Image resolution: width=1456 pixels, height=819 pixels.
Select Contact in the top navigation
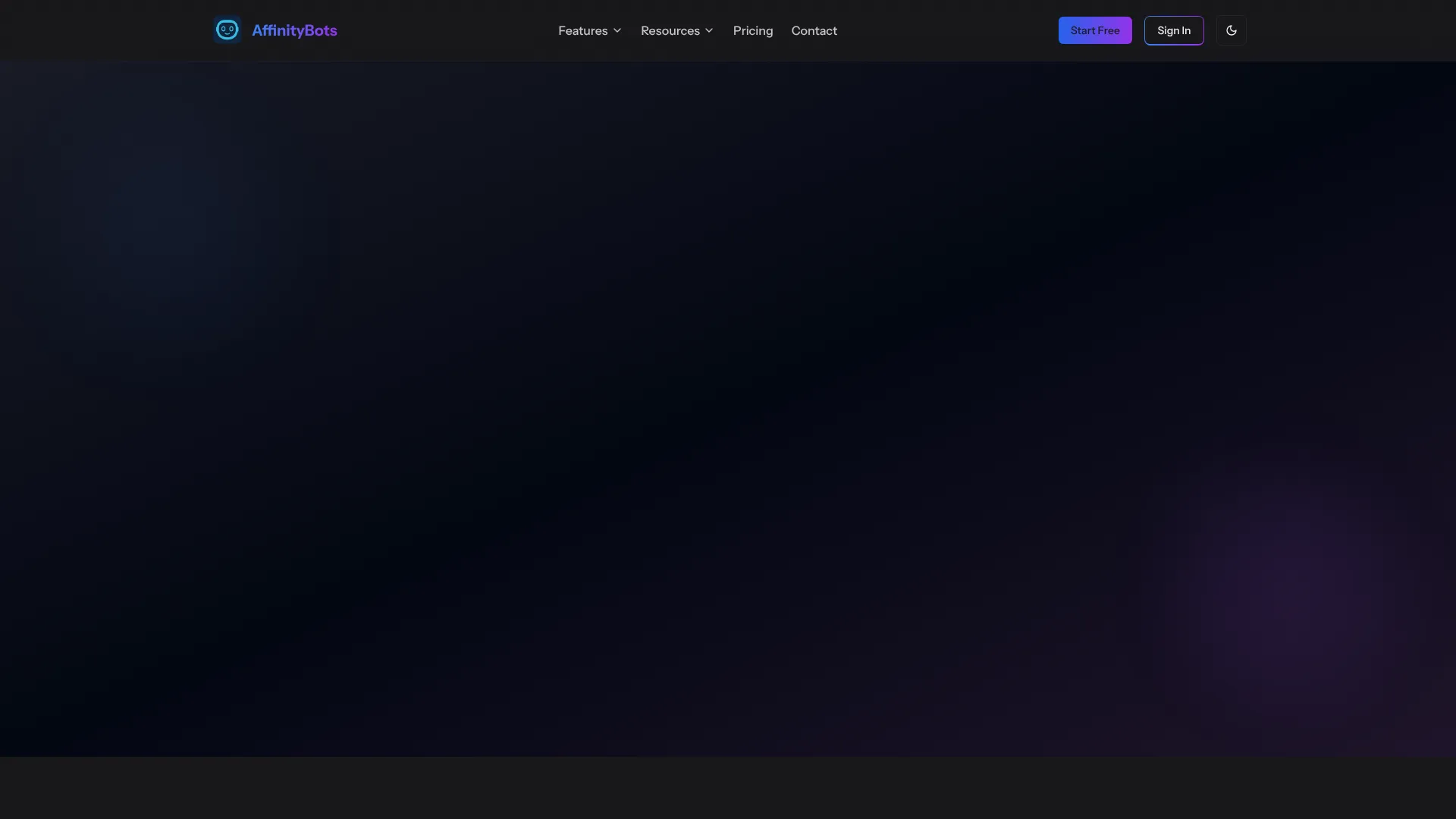(x=814, y=30)
